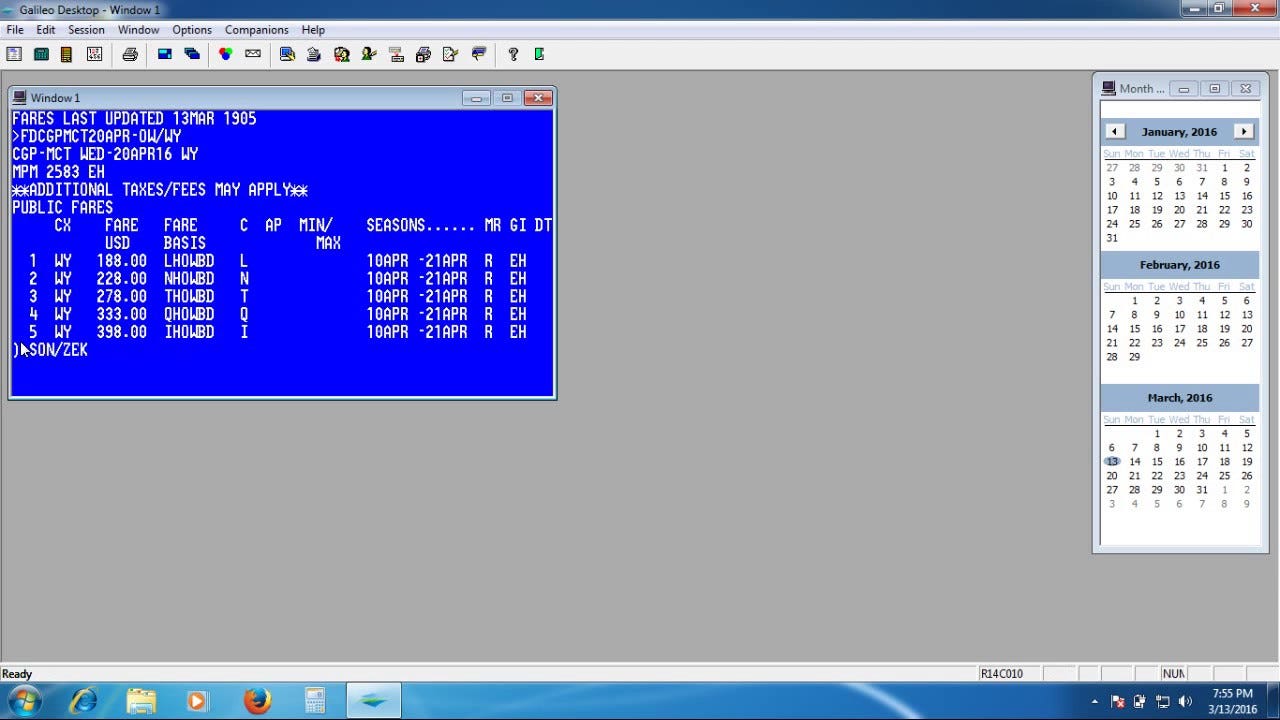Open the calculator taskbar icon
The width and height of the screenshot is (1280, 720).
[x=315, y=701]
